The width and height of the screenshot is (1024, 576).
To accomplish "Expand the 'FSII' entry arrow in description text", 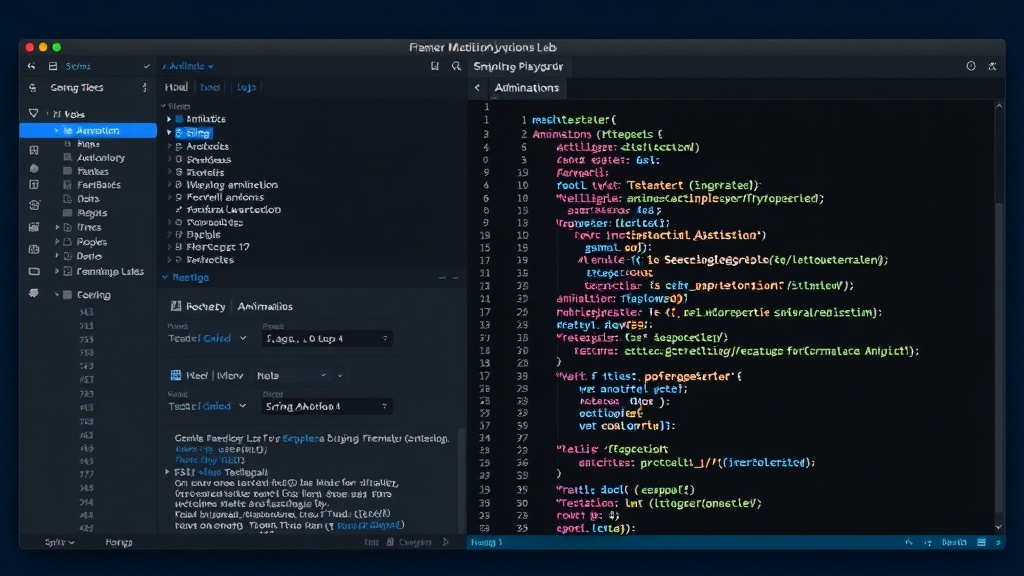I will pos(168,472).
